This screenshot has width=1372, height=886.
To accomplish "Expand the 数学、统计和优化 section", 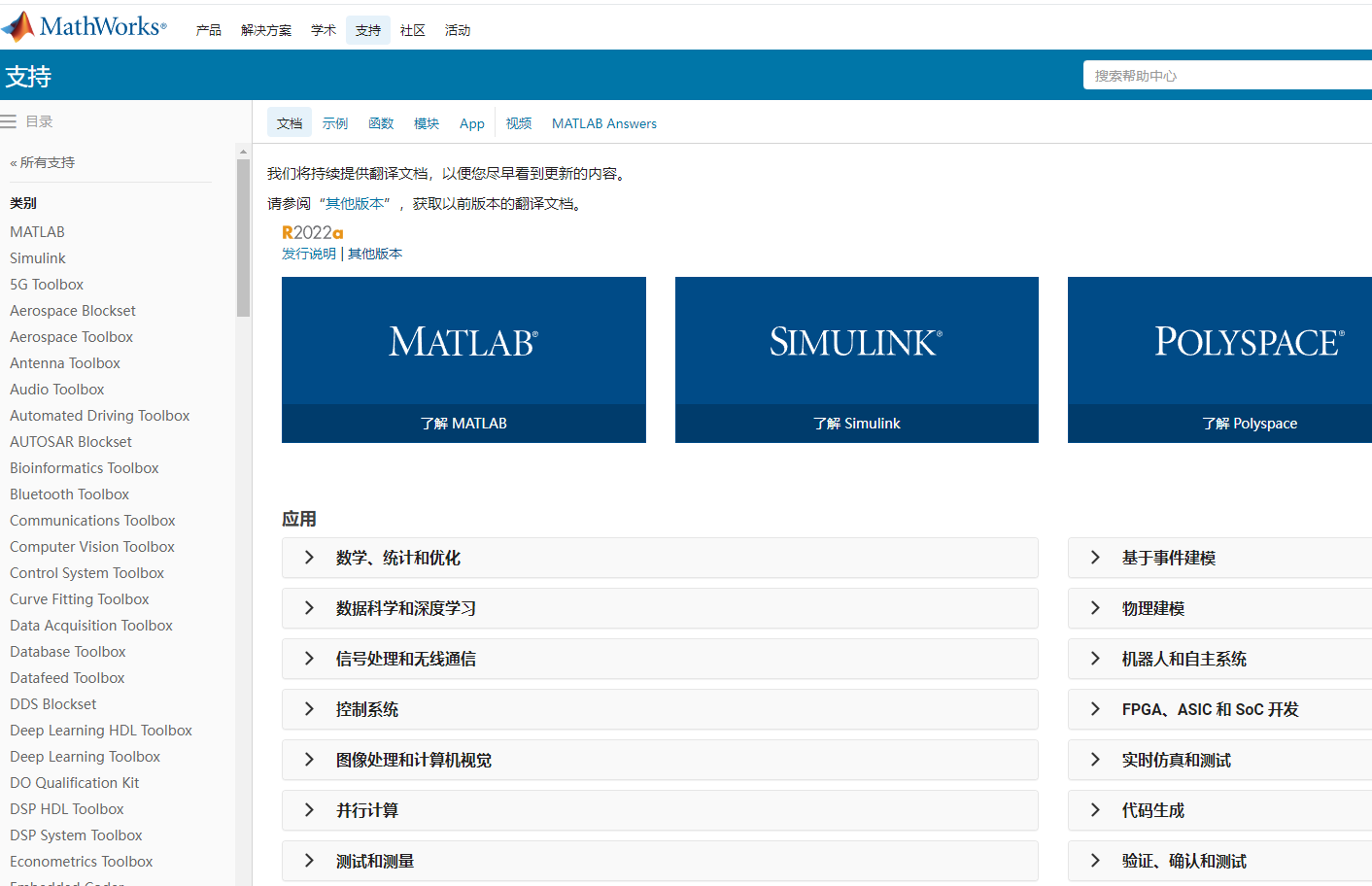I will pos(659,558).
